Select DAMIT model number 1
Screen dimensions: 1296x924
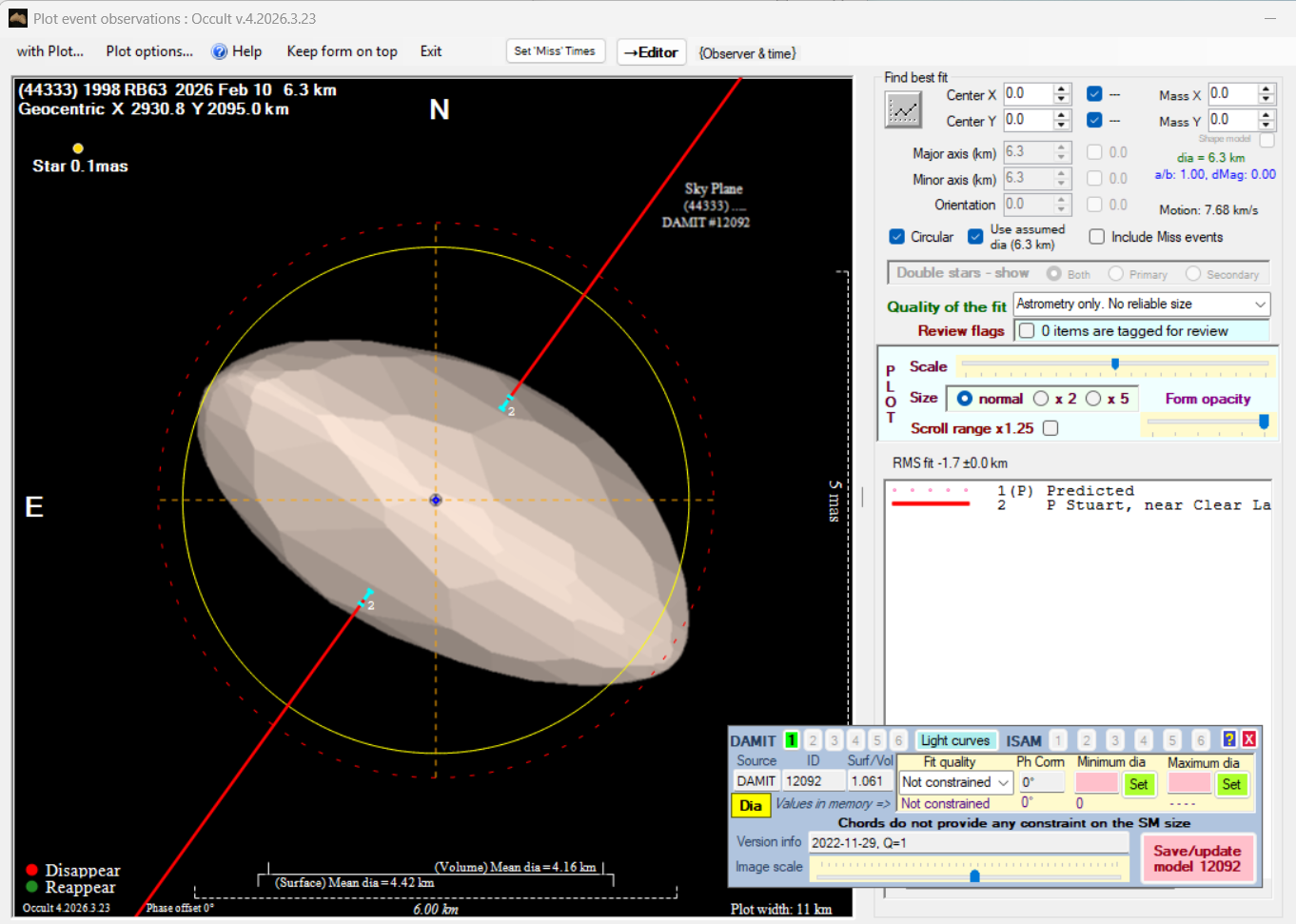coord(791,740)
